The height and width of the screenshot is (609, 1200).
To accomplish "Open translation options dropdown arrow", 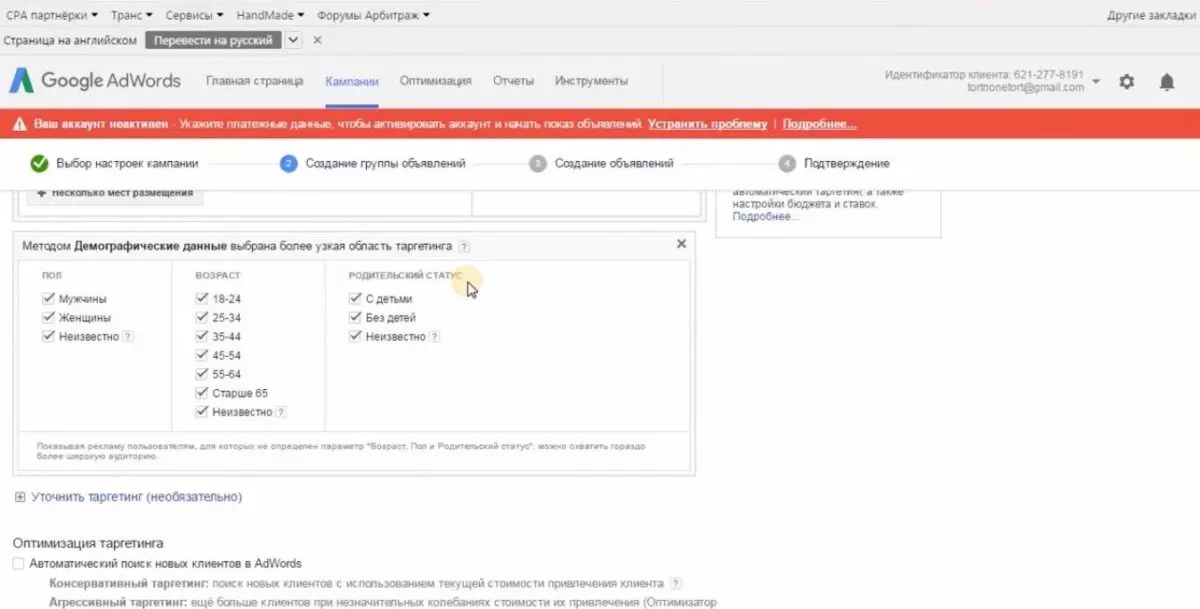I will (293, 40).
